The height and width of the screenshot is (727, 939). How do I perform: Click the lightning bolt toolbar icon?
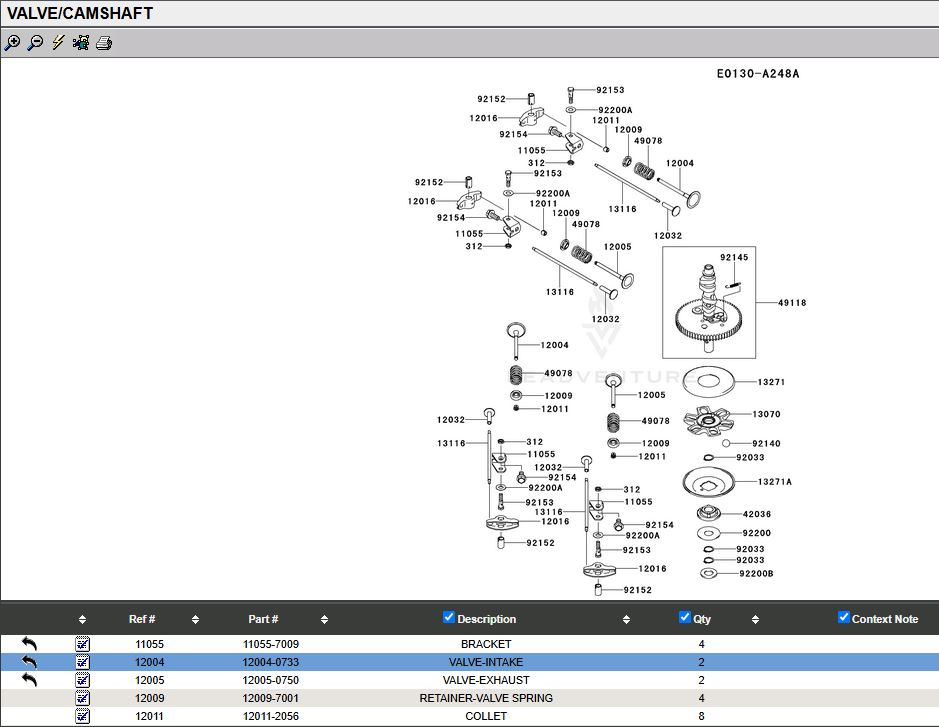click(58, 43)
